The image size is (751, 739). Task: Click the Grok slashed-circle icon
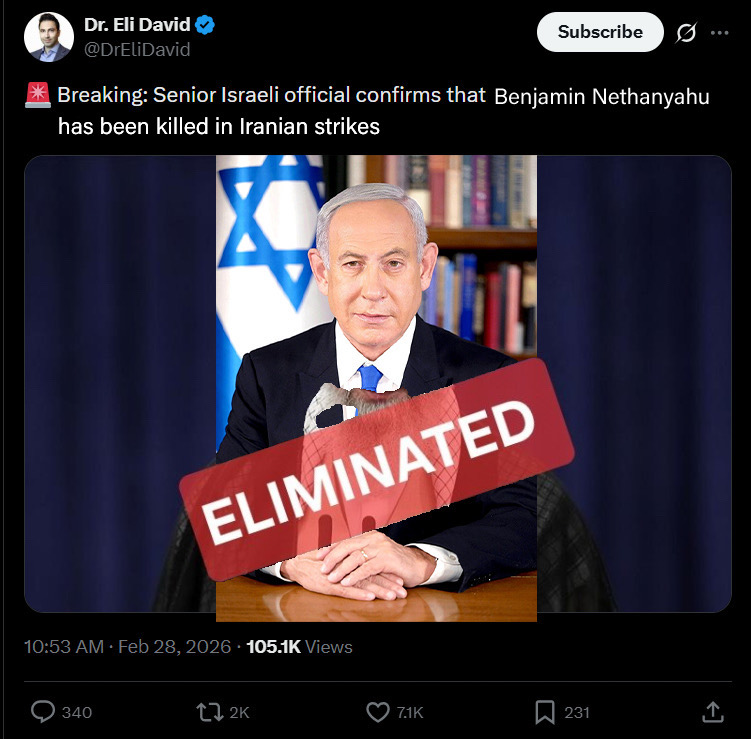point(686,33)
